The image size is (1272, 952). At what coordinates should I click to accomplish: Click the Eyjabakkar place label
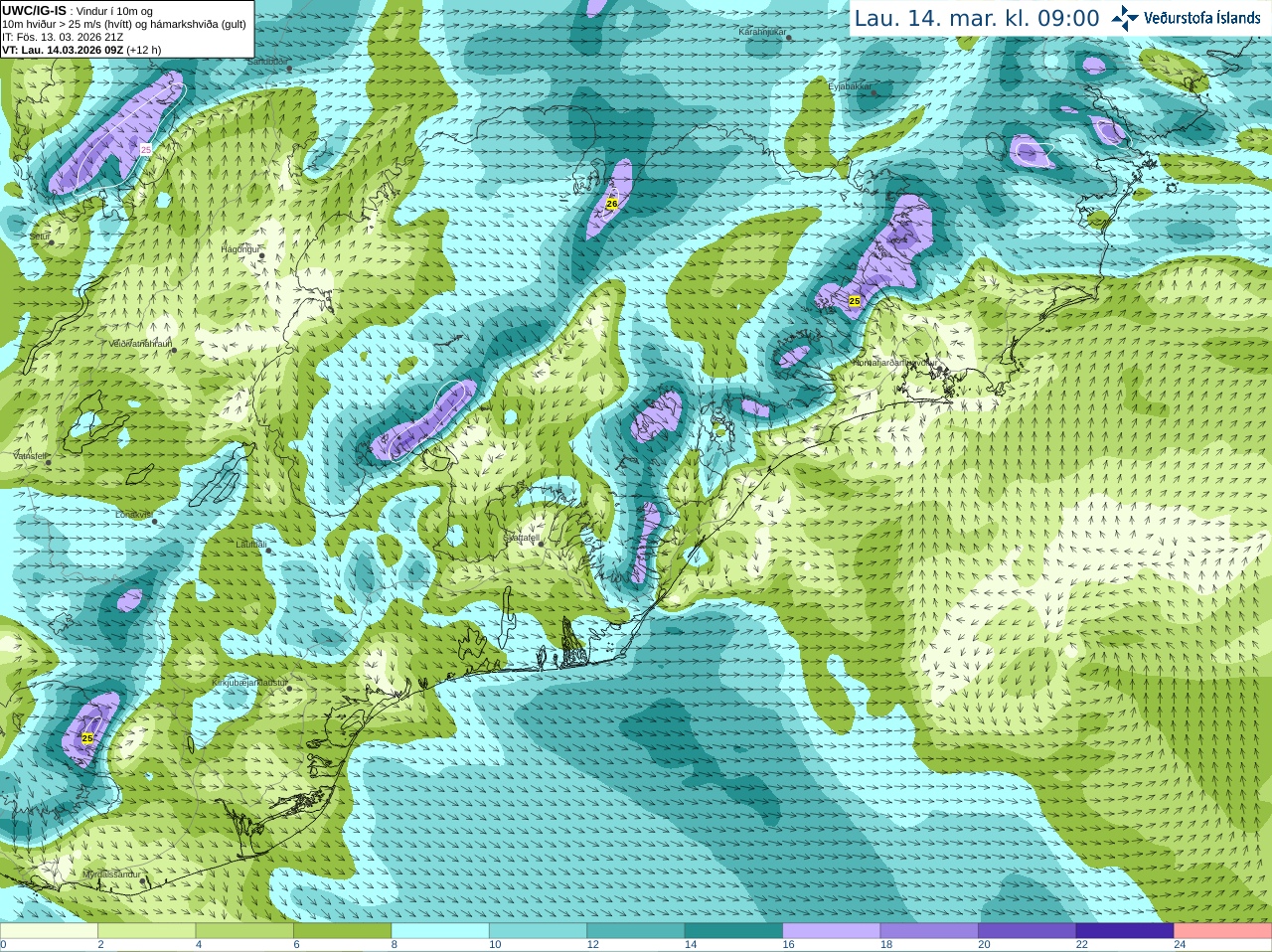point(850,86)
